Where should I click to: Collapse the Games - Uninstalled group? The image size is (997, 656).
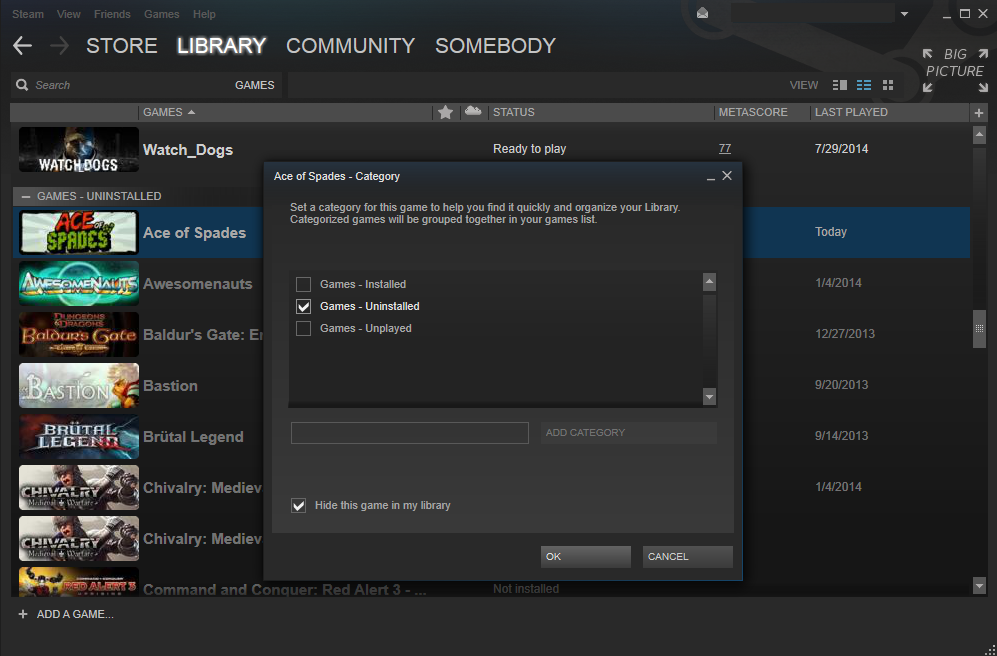(25, 196)
